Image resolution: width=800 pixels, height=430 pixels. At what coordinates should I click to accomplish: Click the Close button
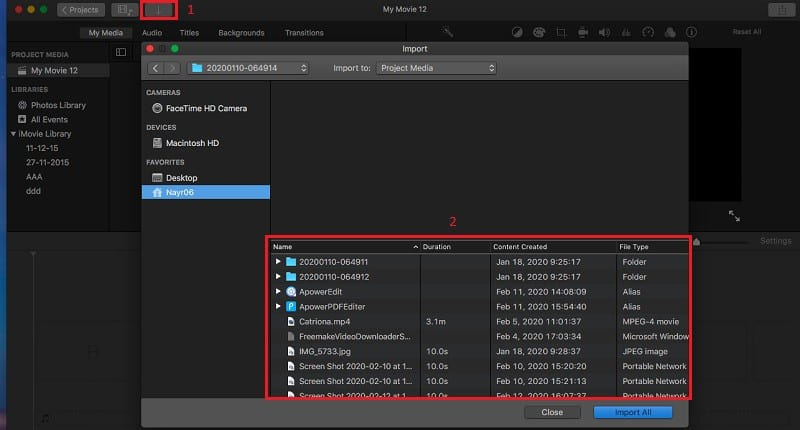(x=552, y=412)
